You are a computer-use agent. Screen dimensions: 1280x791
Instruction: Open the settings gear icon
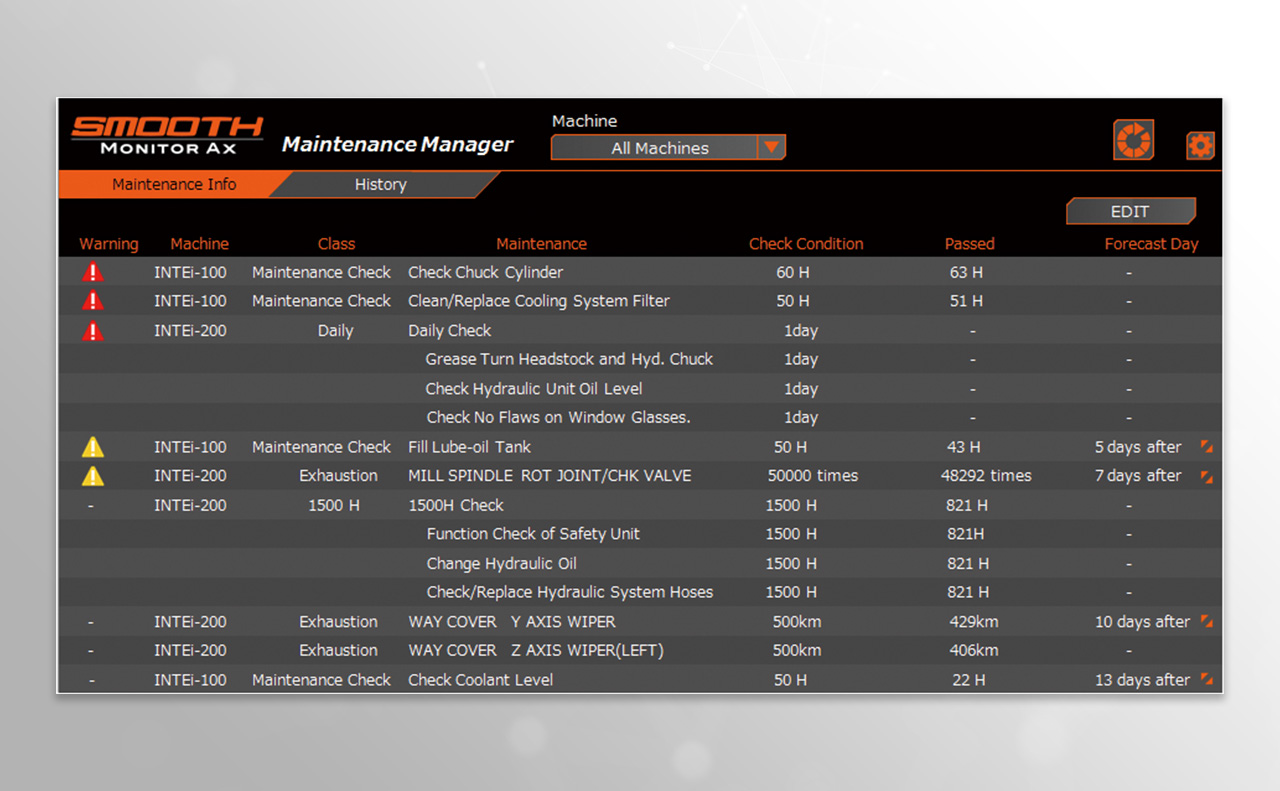1199,144
